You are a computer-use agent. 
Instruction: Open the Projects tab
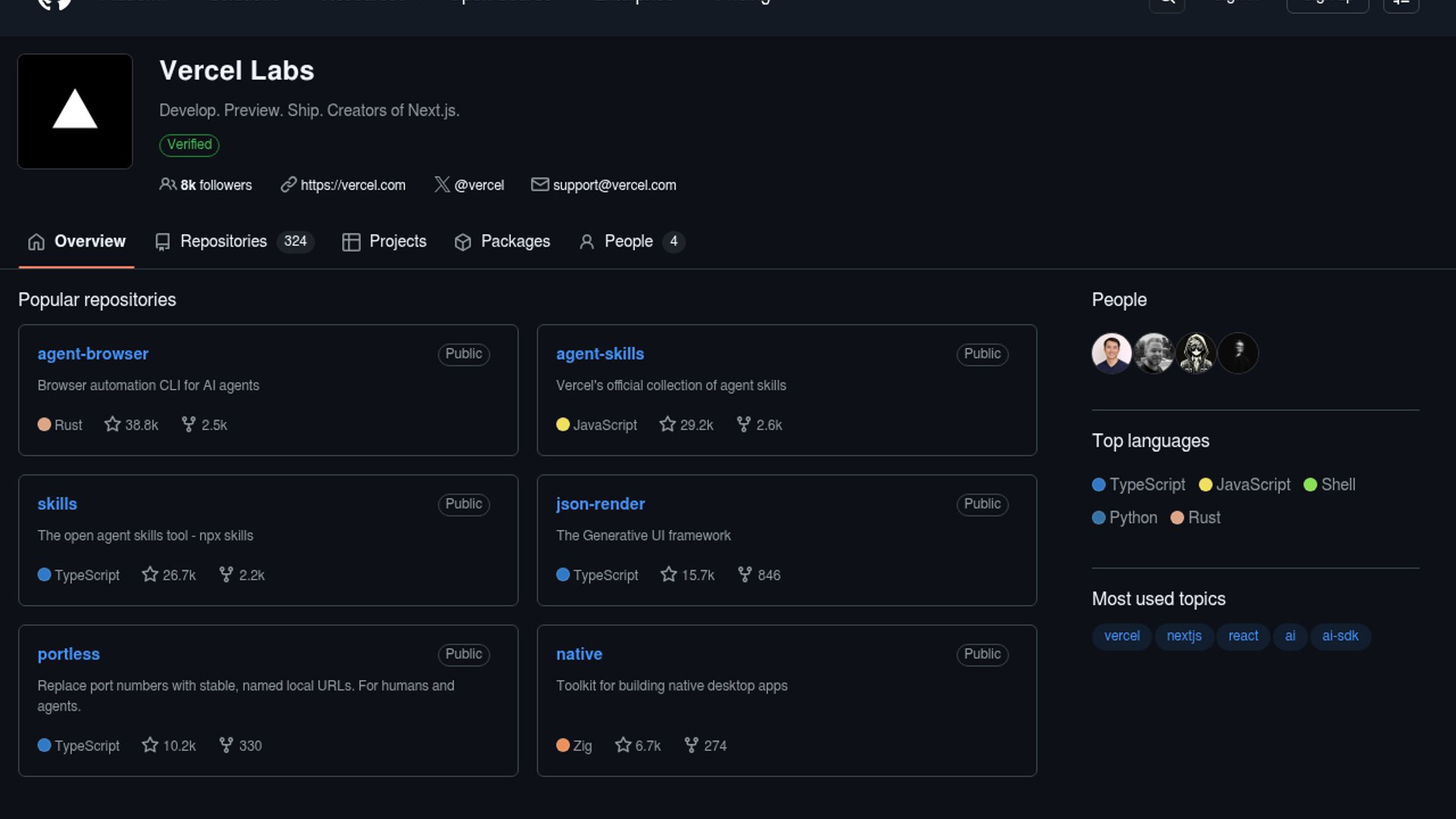(x=384, y=241)
